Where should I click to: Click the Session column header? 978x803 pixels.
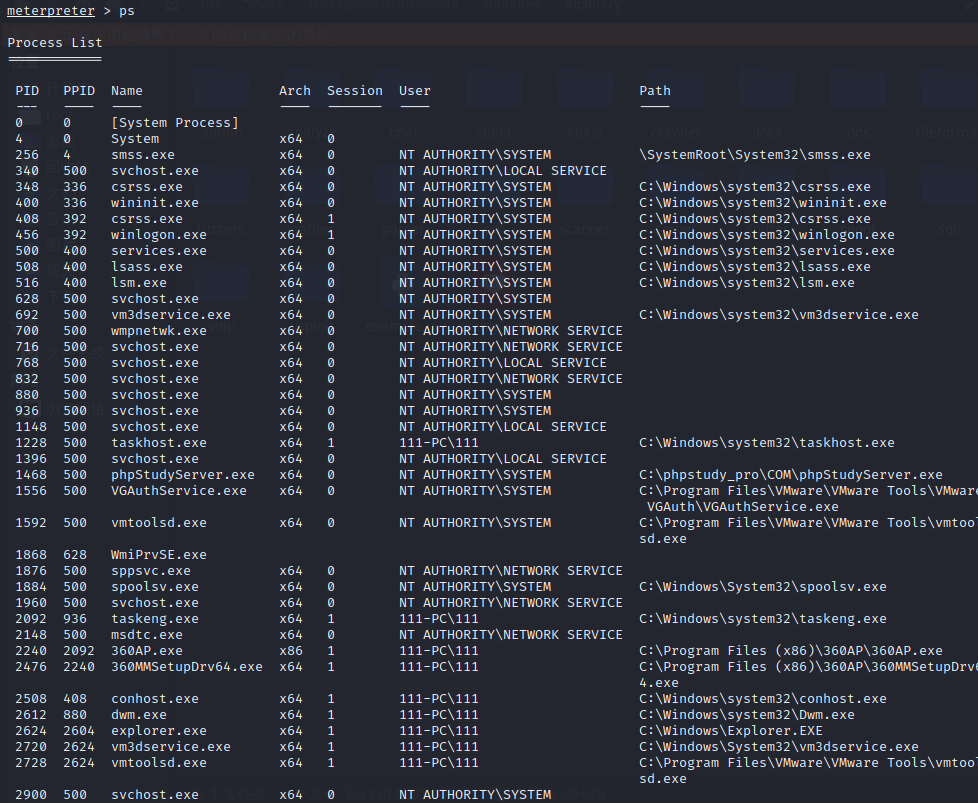355,90
